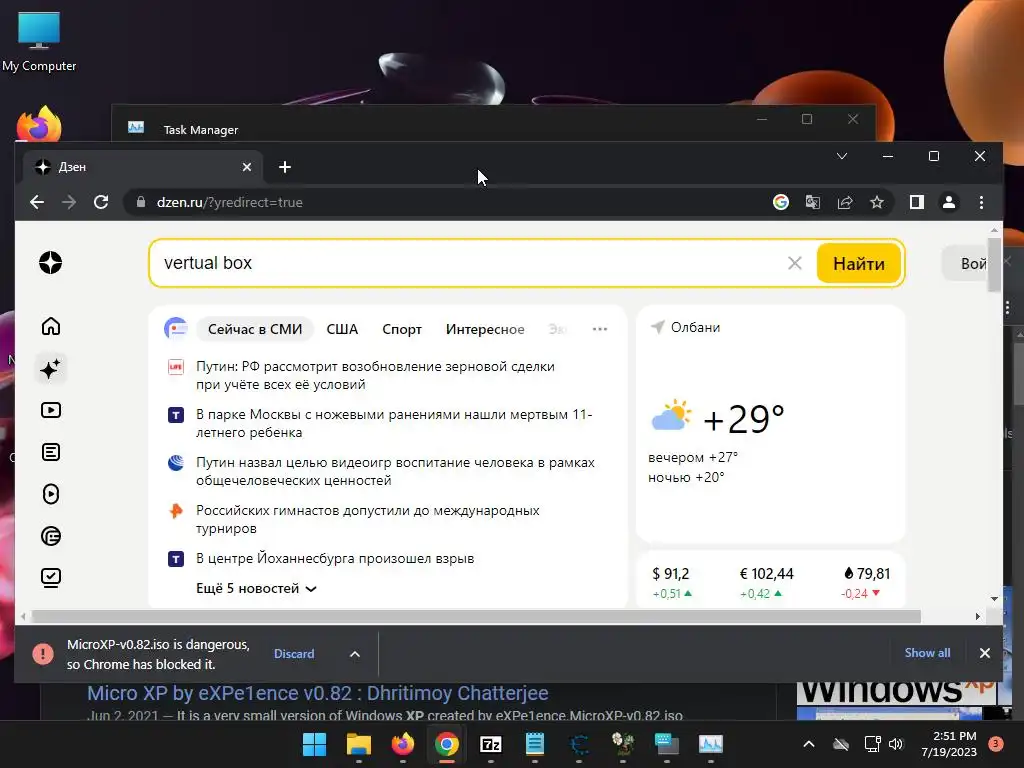Switch to the Спорт news tab

(402, 329)
